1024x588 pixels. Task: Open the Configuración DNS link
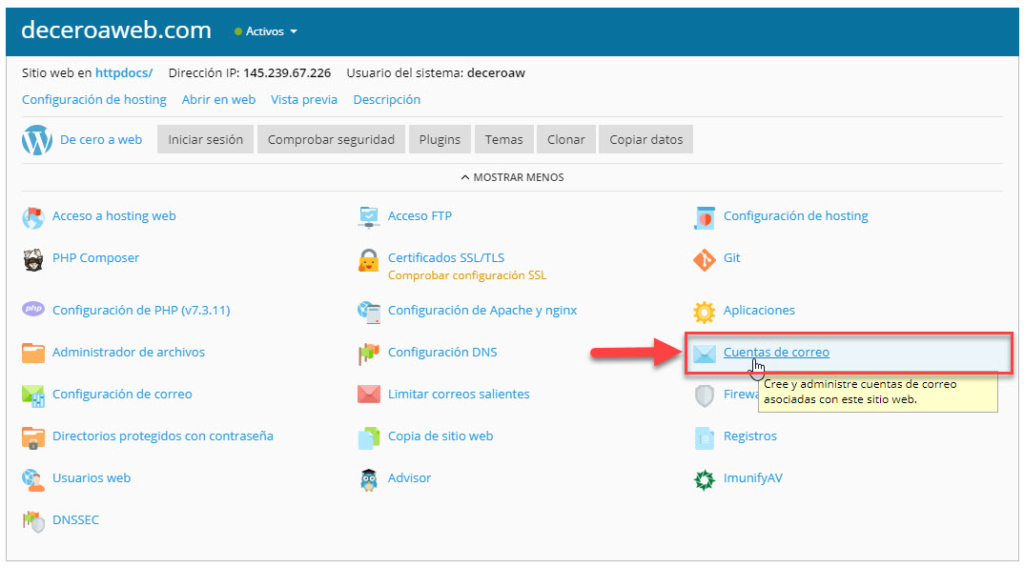pos(442,351)
